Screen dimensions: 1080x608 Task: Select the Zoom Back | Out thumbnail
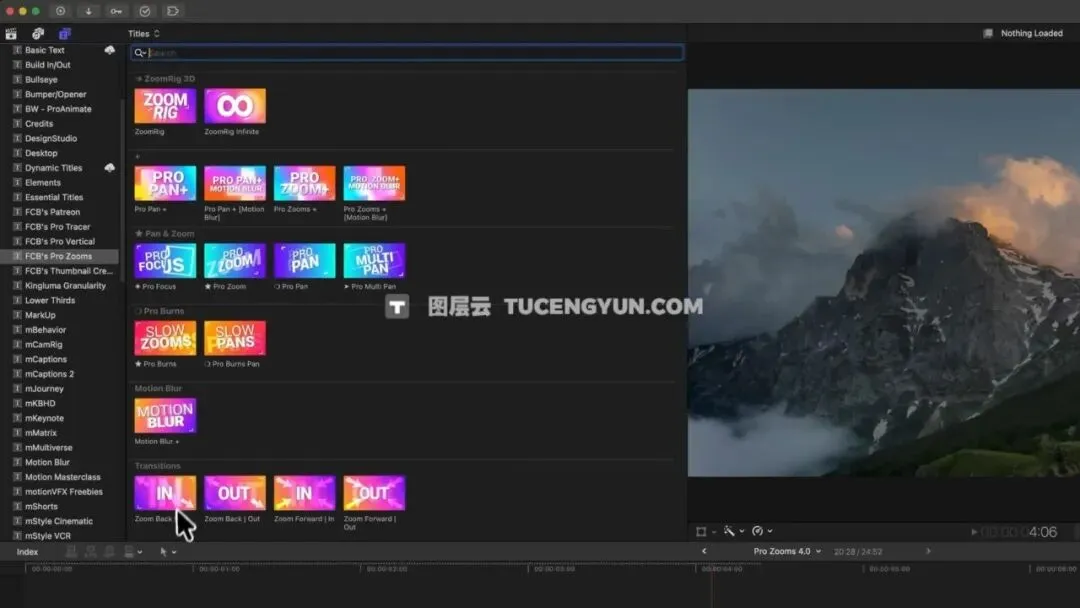[x=235, y=493]
